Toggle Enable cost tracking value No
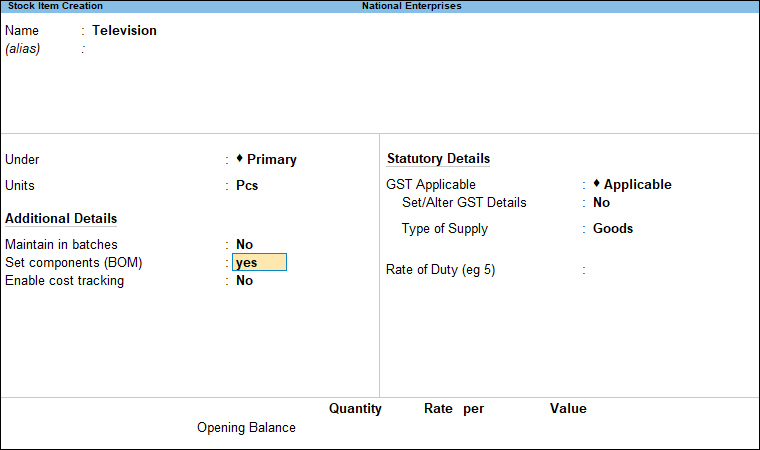Image resolution: width=760 pixels, height=450 pixels. pos(244,281)
